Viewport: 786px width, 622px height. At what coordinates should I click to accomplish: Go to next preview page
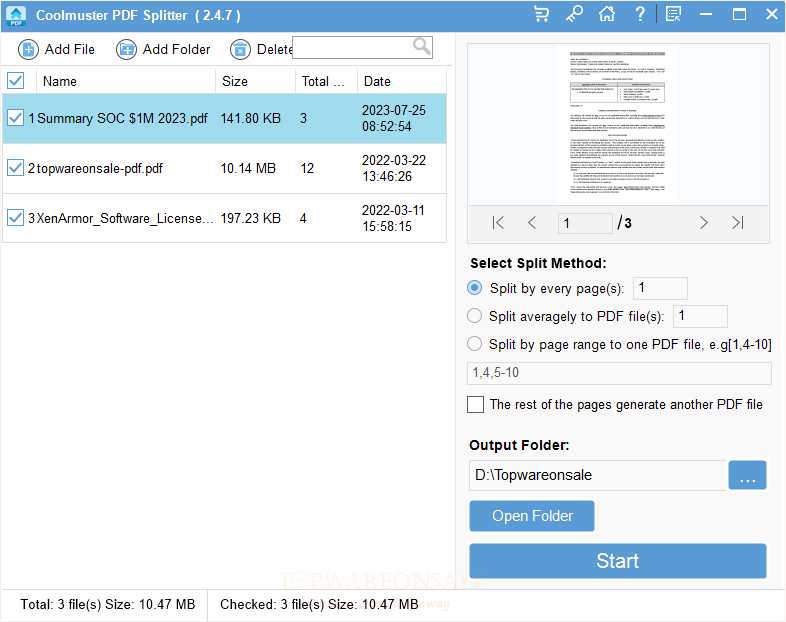[703, 223]
